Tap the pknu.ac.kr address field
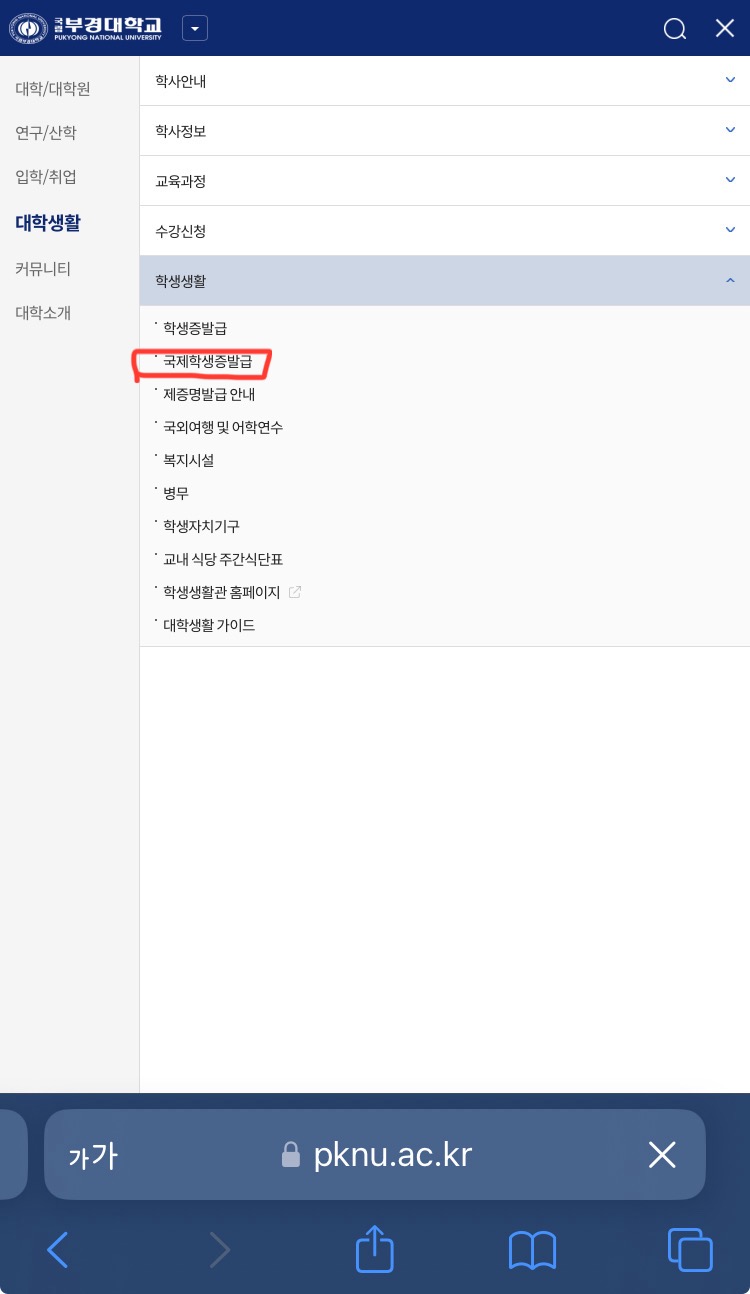Image resolution: width=750 pixels, height=1294 pixels. click(375, 1155)
